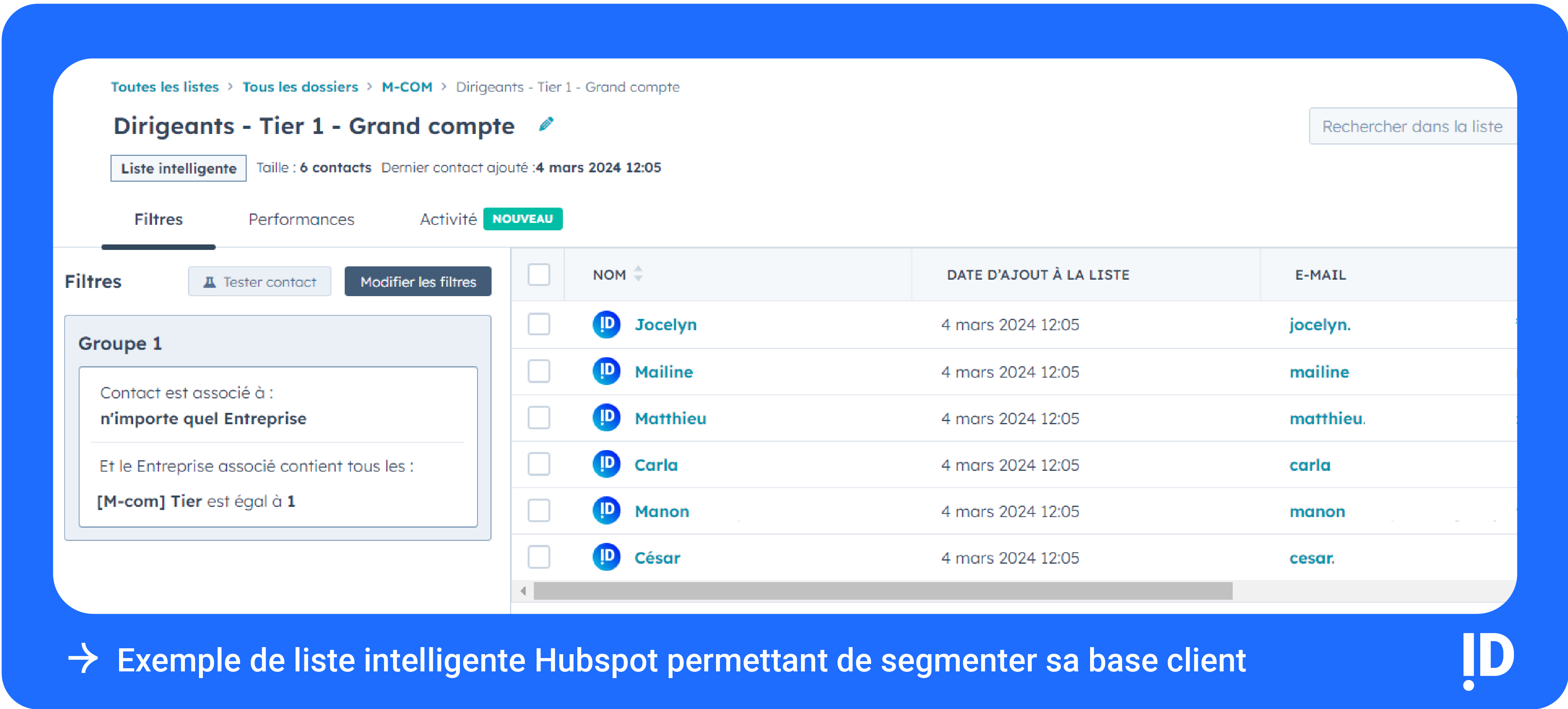Open Mailine contact record
The width and height of the screenshot is (1568, 709).
coord(664,372)
